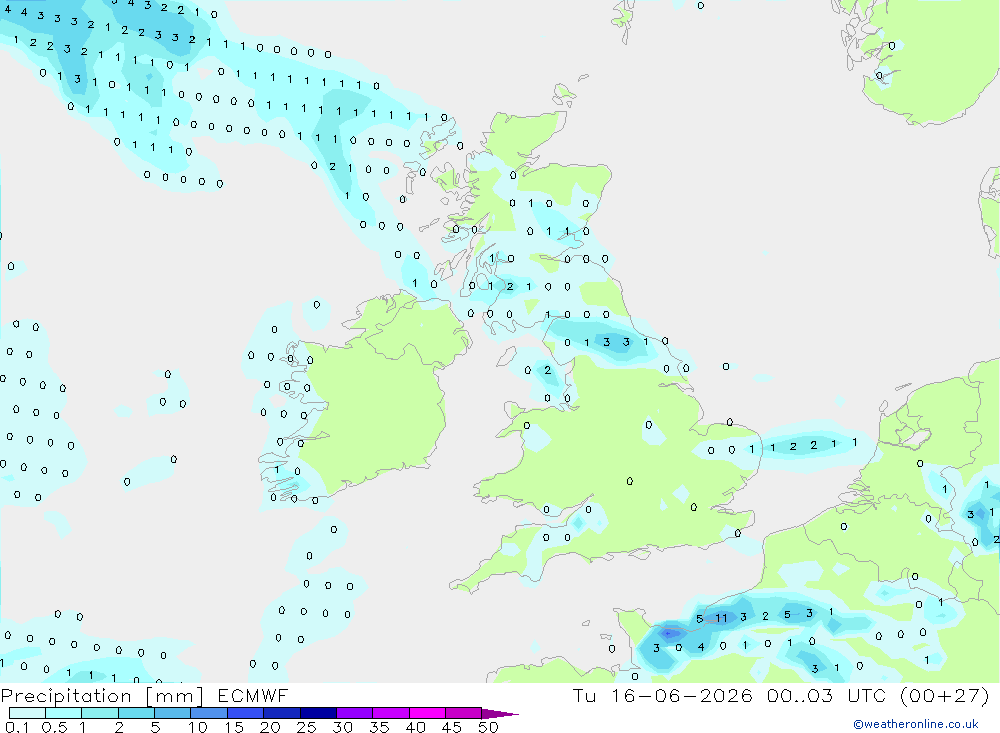Image resolution: width=1000 pixels, height=733 pixels.
Task: Pick the 15–20 mm legend color swatch
Action: (x=246, y=713)
